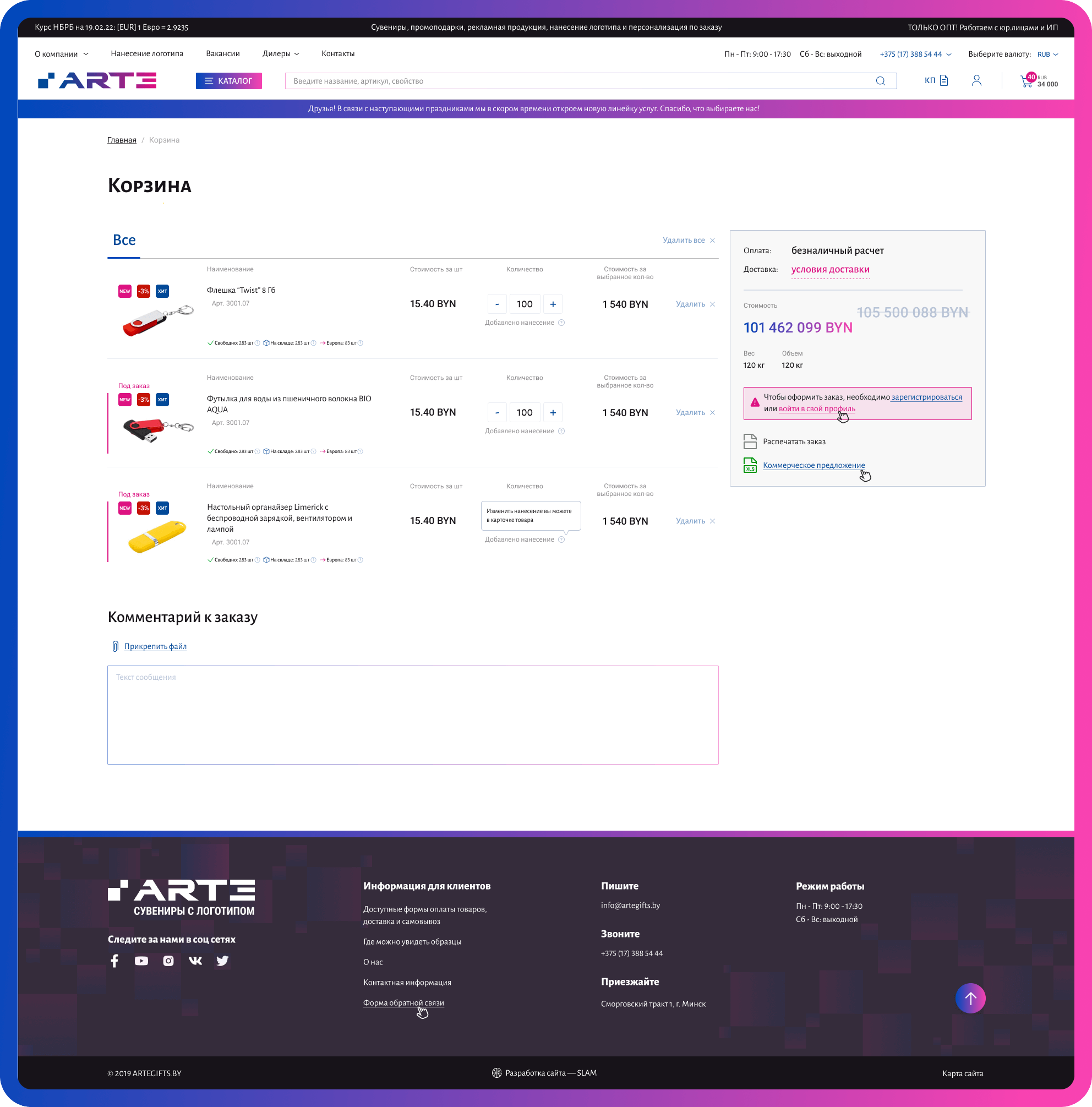Focus the order comment text area
Screen dimensions: 1092x1107
pyautogui.click(x=412, y=715)
